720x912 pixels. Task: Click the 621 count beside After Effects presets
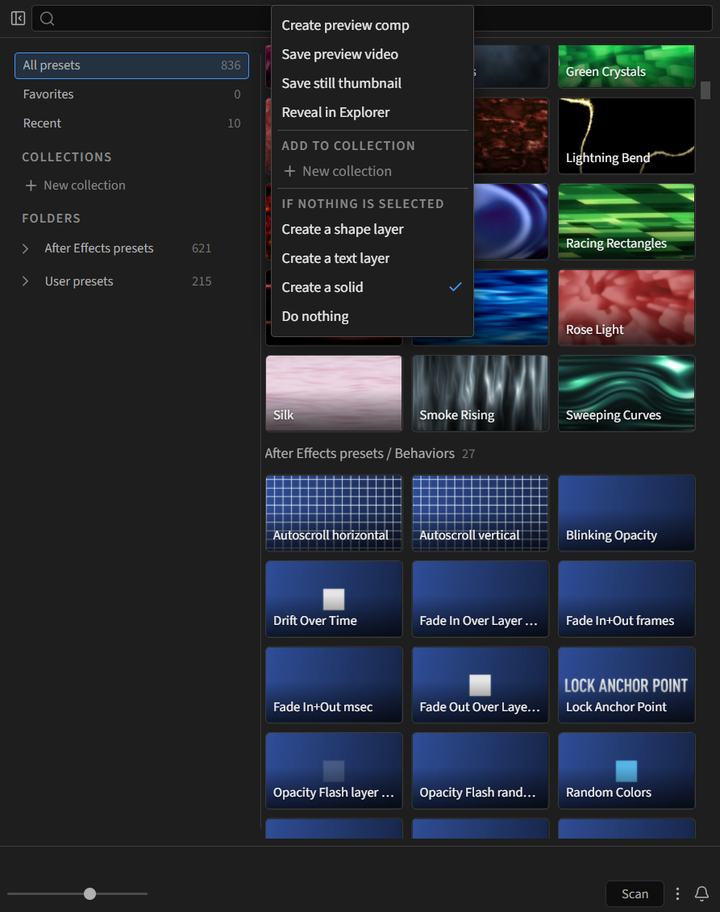(201, 248)
